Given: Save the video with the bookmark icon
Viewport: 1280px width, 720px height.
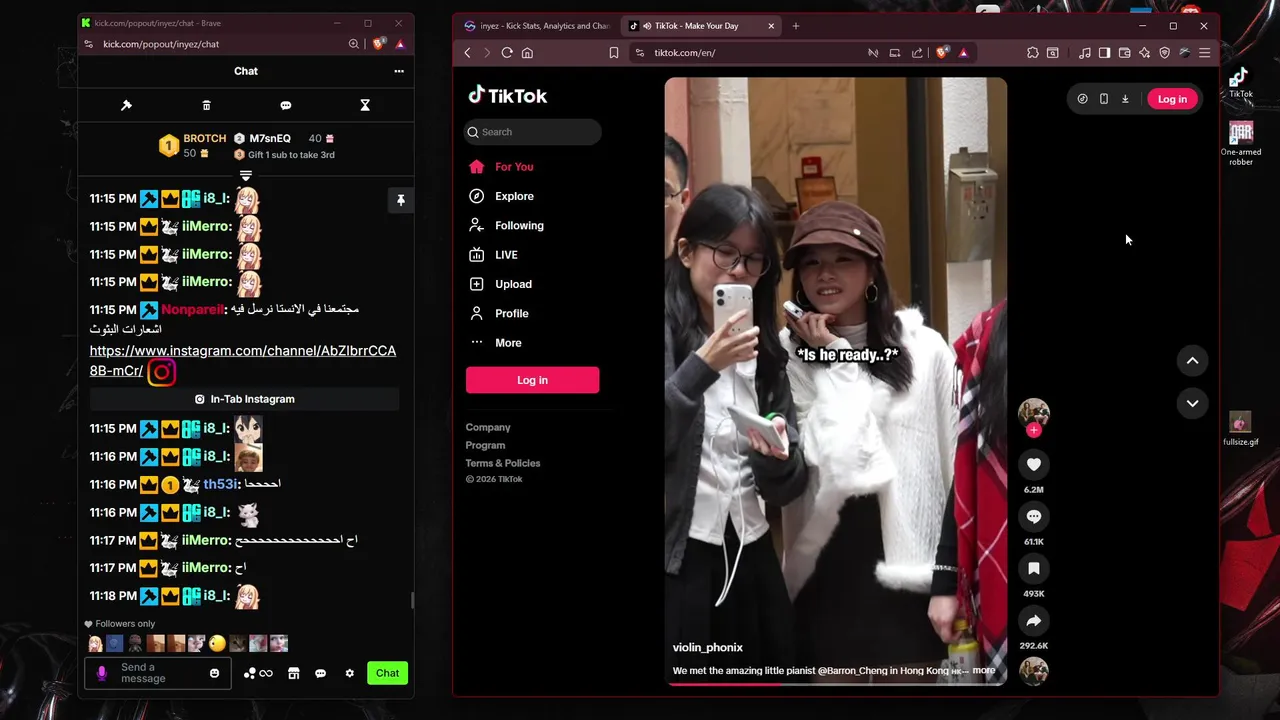Looking at the screenshot, I should click(1034, 568).
